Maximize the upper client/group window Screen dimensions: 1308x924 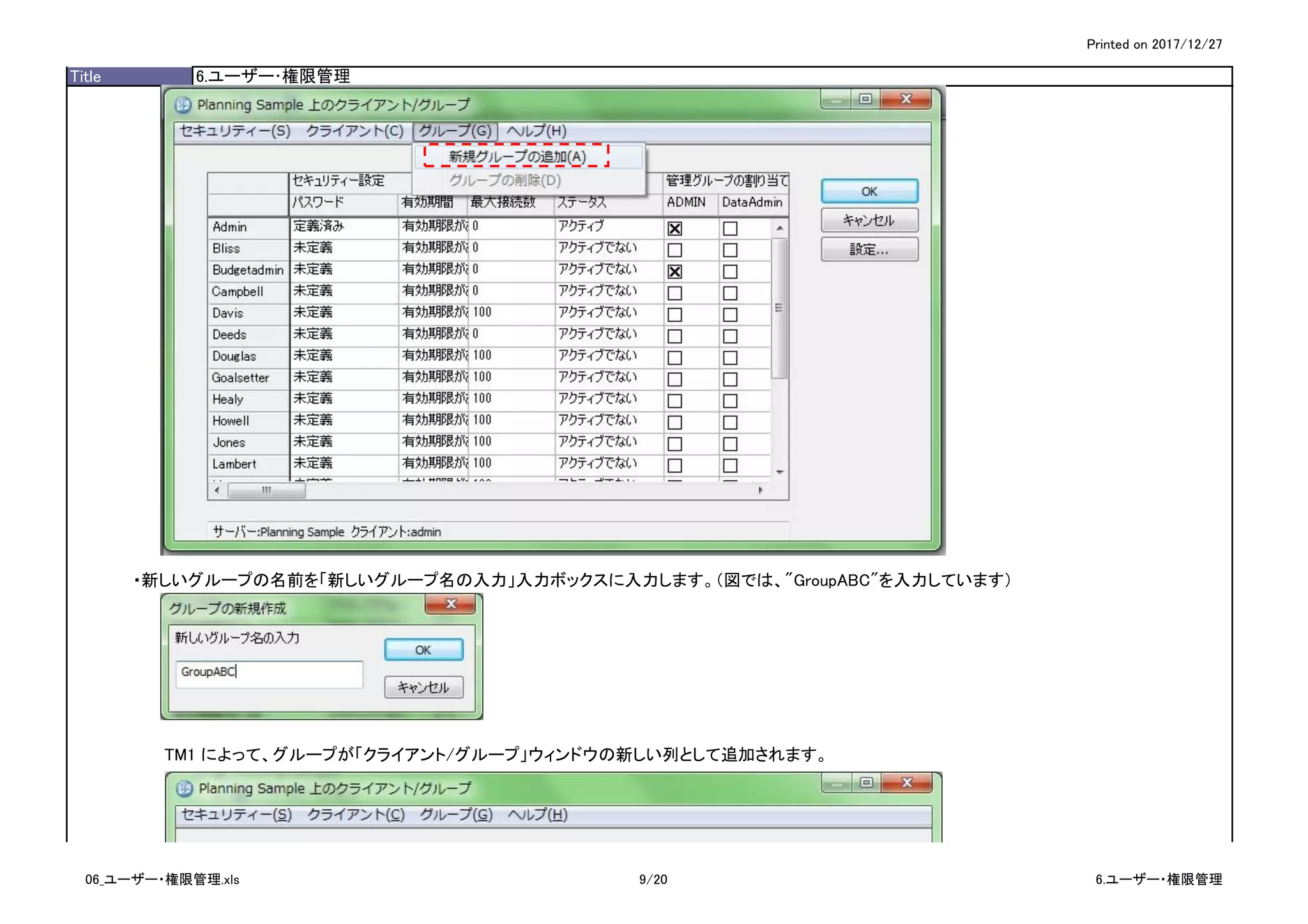(865, 99)
